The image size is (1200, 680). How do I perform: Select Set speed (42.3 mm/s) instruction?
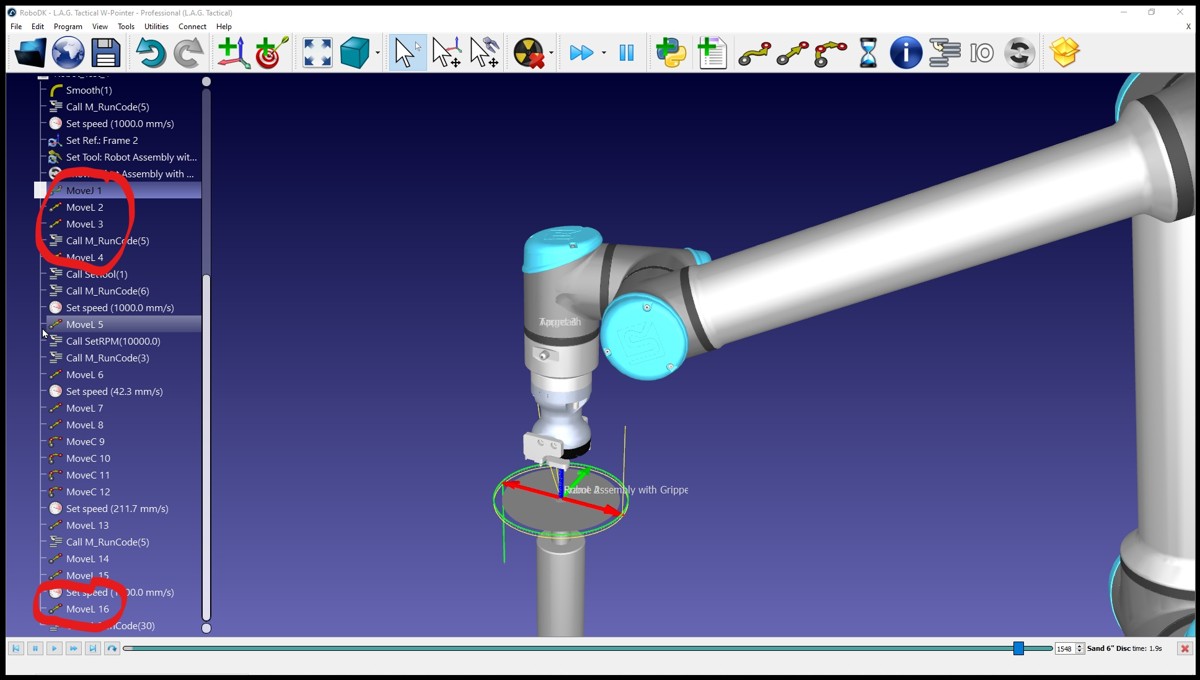pos(114,391)
